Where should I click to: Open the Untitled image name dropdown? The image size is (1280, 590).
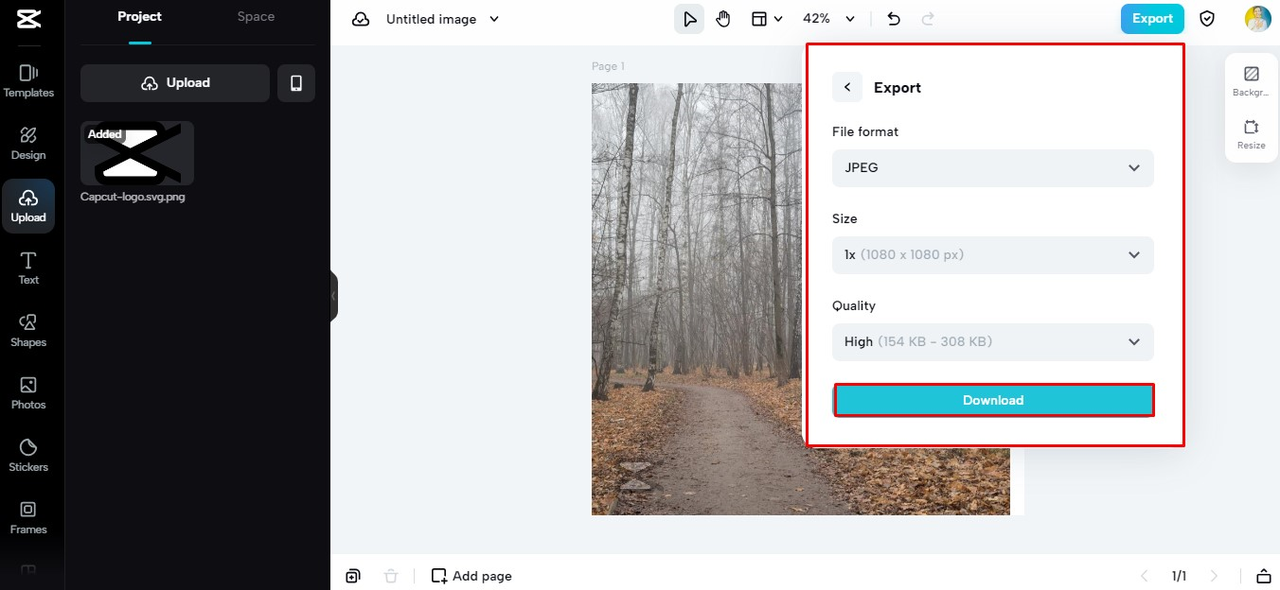(x=443, y=19)
